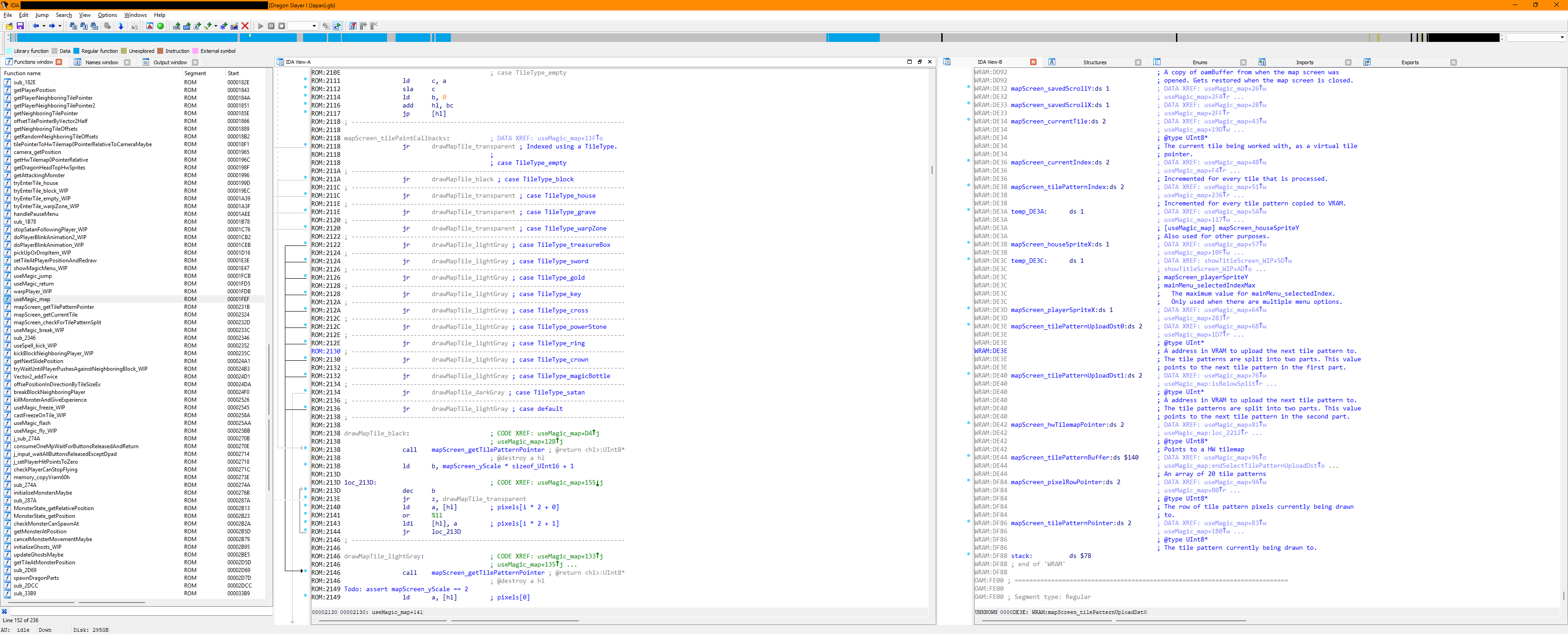Viewport: 1568px width, 634px height.
Task: Click the Unexplored legend color swatch
Action: pos(124,51)
